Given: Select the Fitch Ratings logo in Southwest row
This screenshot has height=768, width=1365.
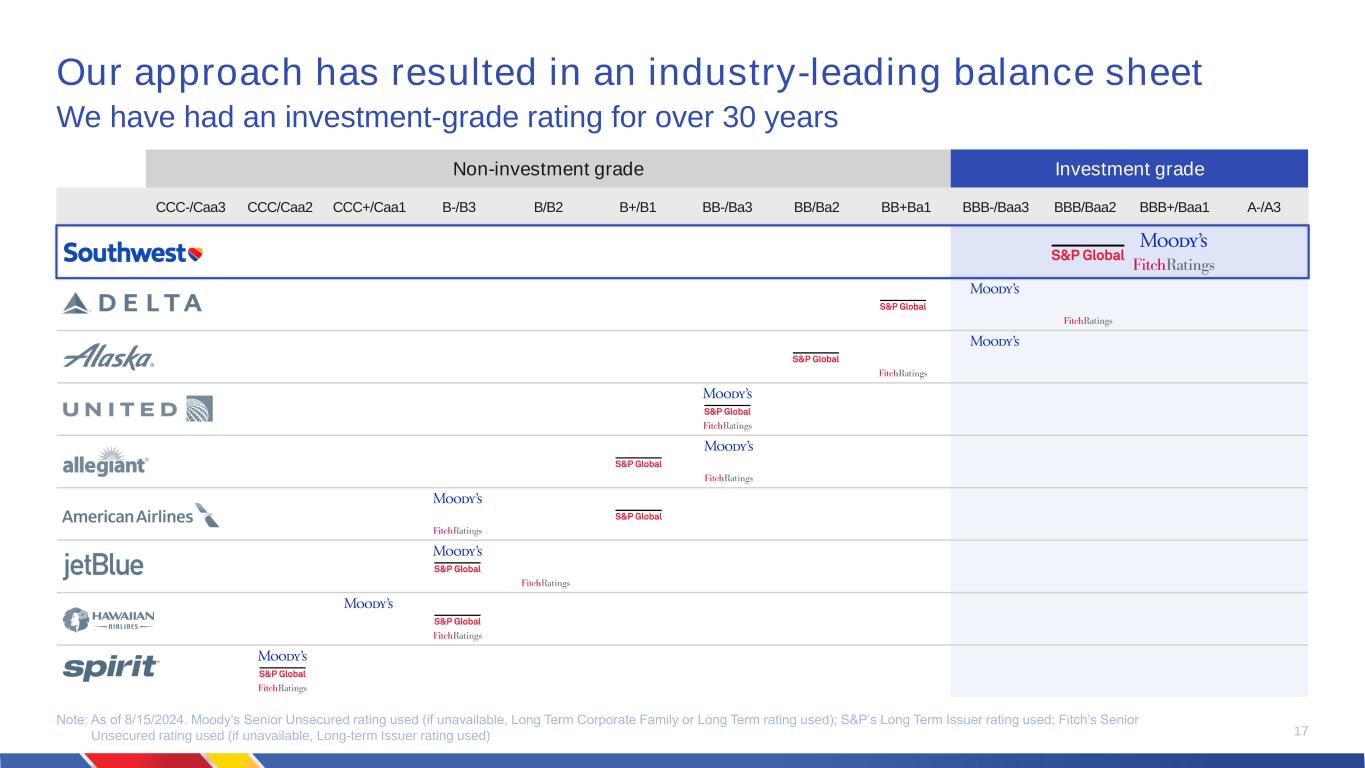Looking at the screenshot, I should point(1173,265).
